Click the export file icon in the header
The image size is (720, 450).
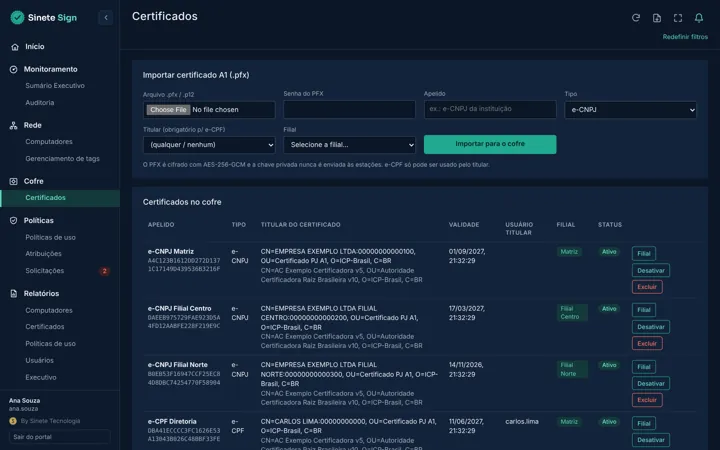click(x=657, y=17)
